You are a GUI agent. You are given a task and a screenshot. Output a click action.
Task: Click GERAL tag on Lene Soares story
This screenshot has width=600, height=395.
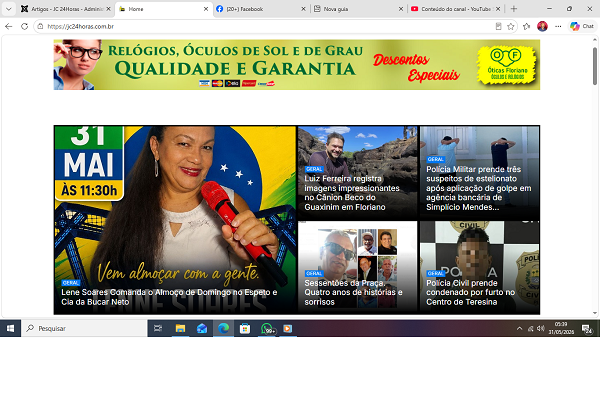70,283
